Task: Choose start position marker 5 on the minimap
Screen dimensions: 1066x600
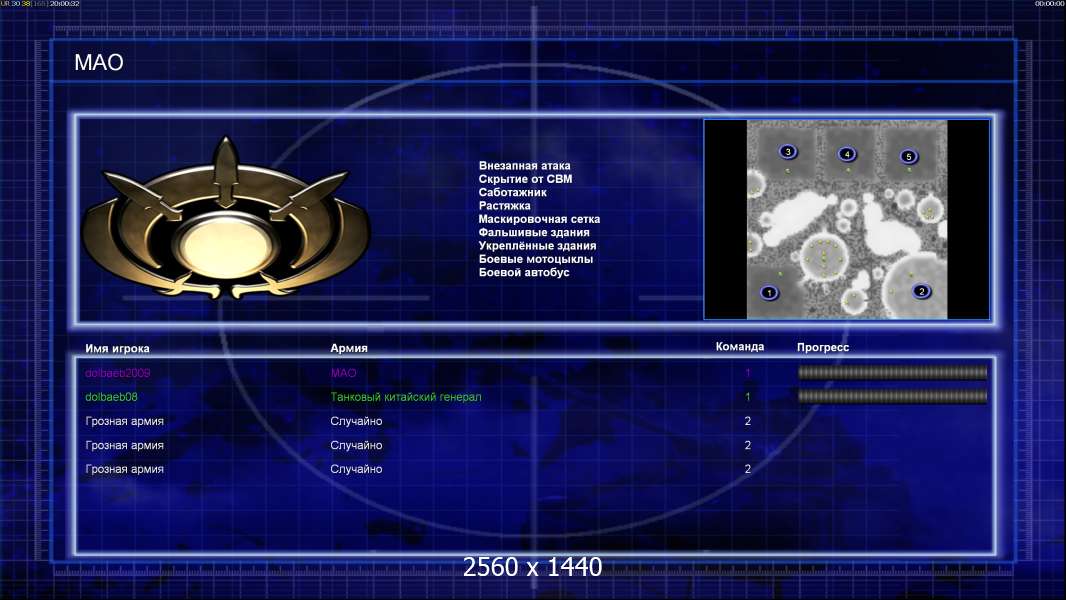Action: (909, 156)
